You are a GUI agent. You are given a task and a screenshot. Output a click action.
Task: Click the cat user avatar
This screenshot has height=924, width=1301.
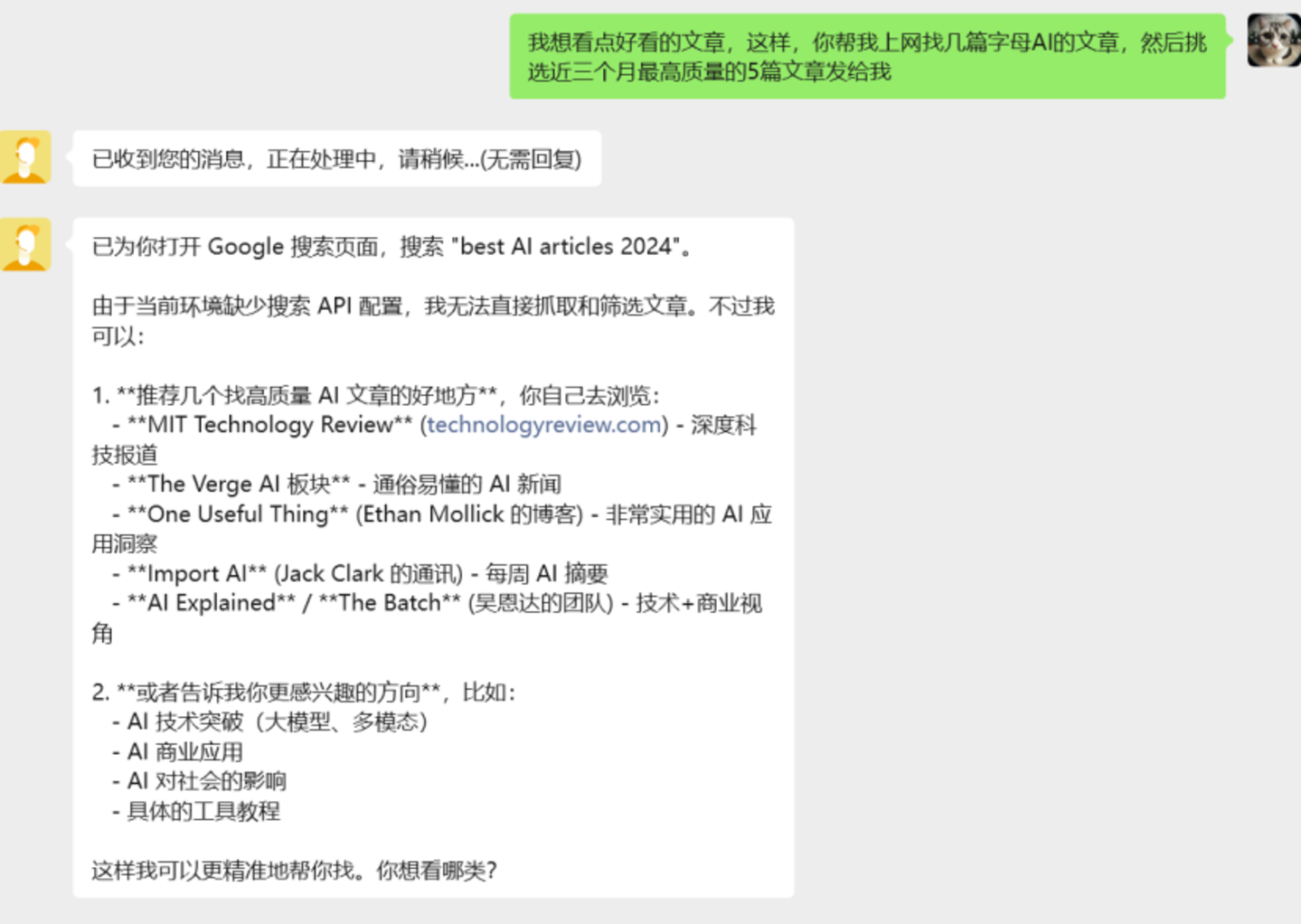[x=1273, y=40]
